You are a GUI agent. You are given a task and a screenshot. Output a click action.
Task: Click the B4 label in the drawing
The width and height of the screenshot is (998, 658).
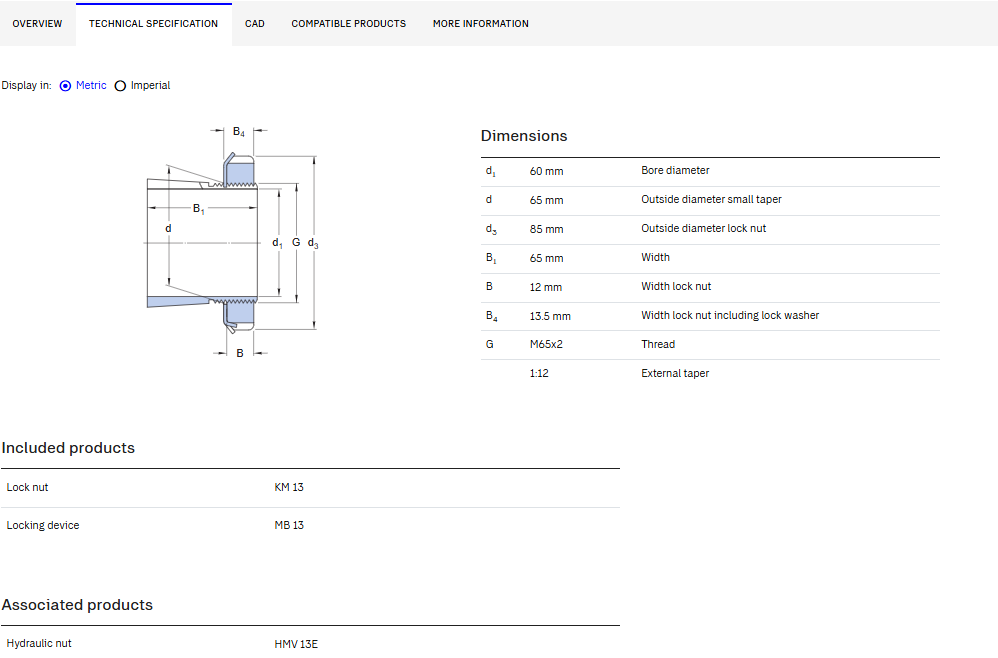point(239,132)
